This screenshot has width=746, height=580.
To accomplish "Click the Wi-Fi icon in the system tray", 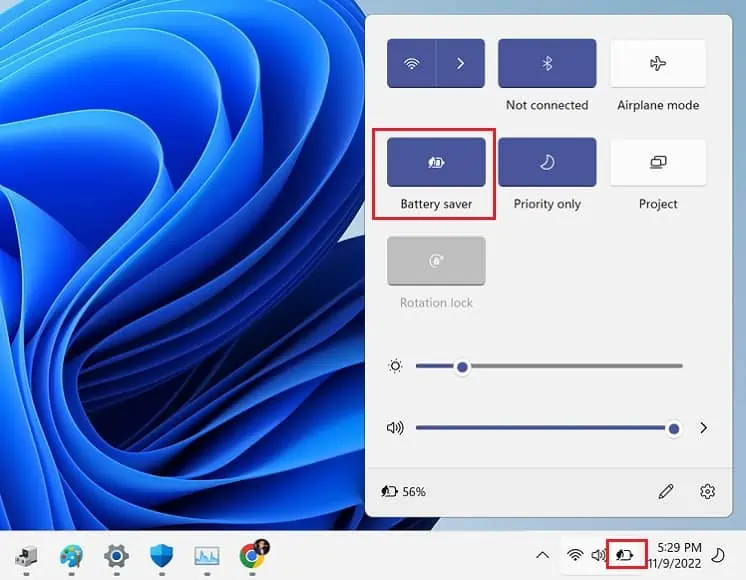I will click(575, 555).
